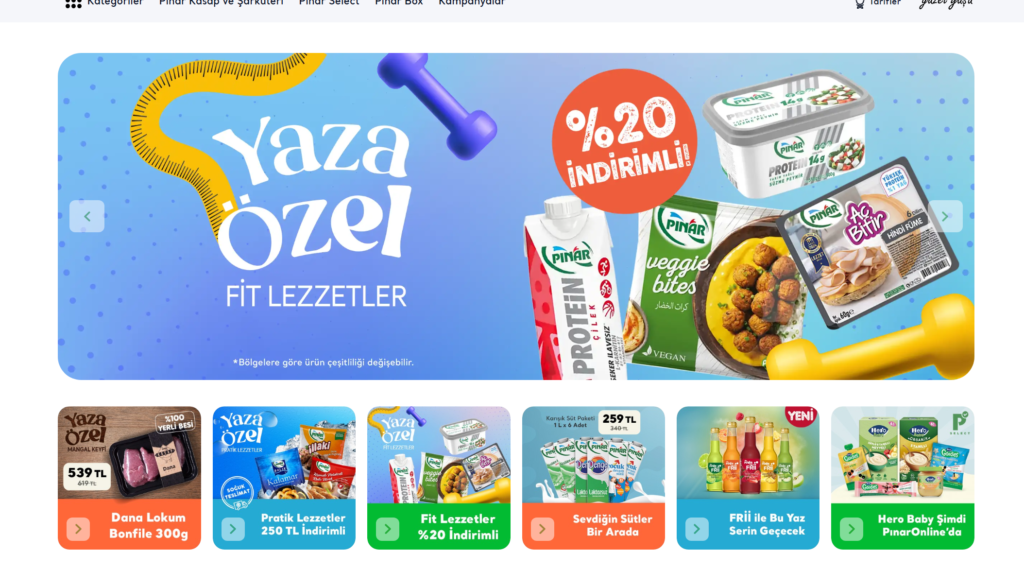
Task: Click arrow icon on Pratik Lezzetler card
Action: pyautogui.click(x=233, y=528)
